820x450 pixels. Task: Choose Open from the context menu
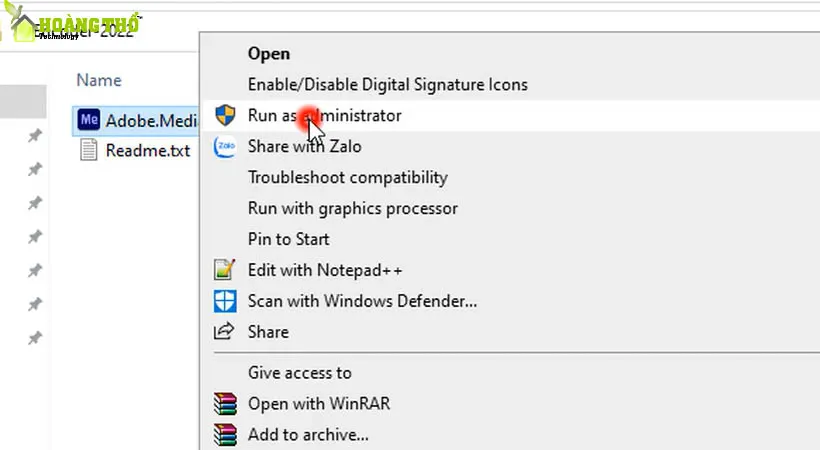pyautogui.click(x=269, y=54)
